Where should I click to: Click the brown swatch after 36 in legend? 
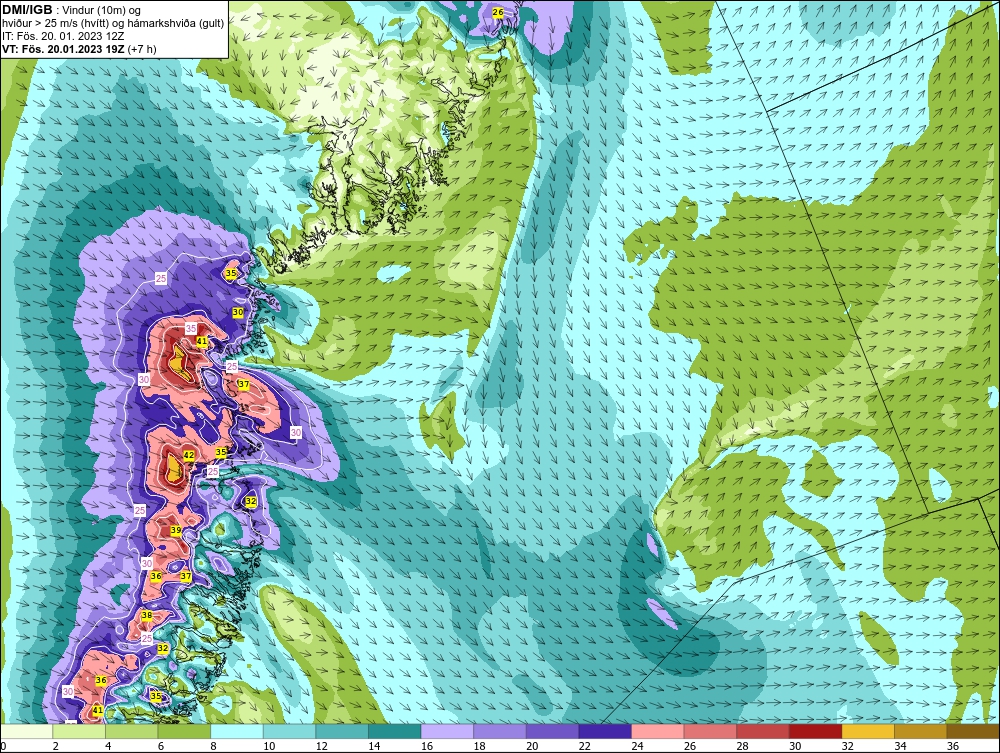[x=973, y=731]
